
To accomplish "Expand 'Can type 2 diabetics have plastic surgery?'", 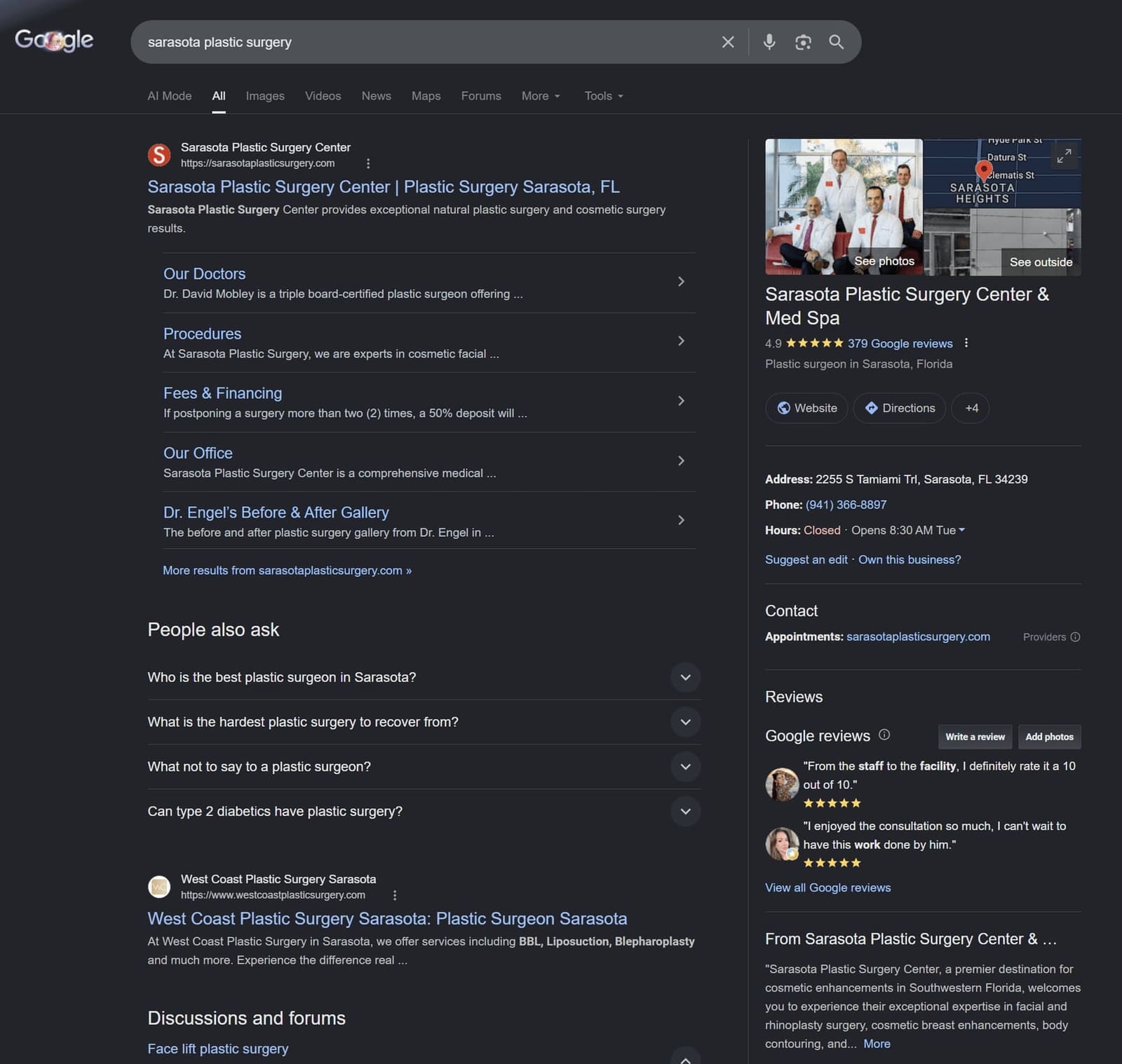I will [424, 812].
